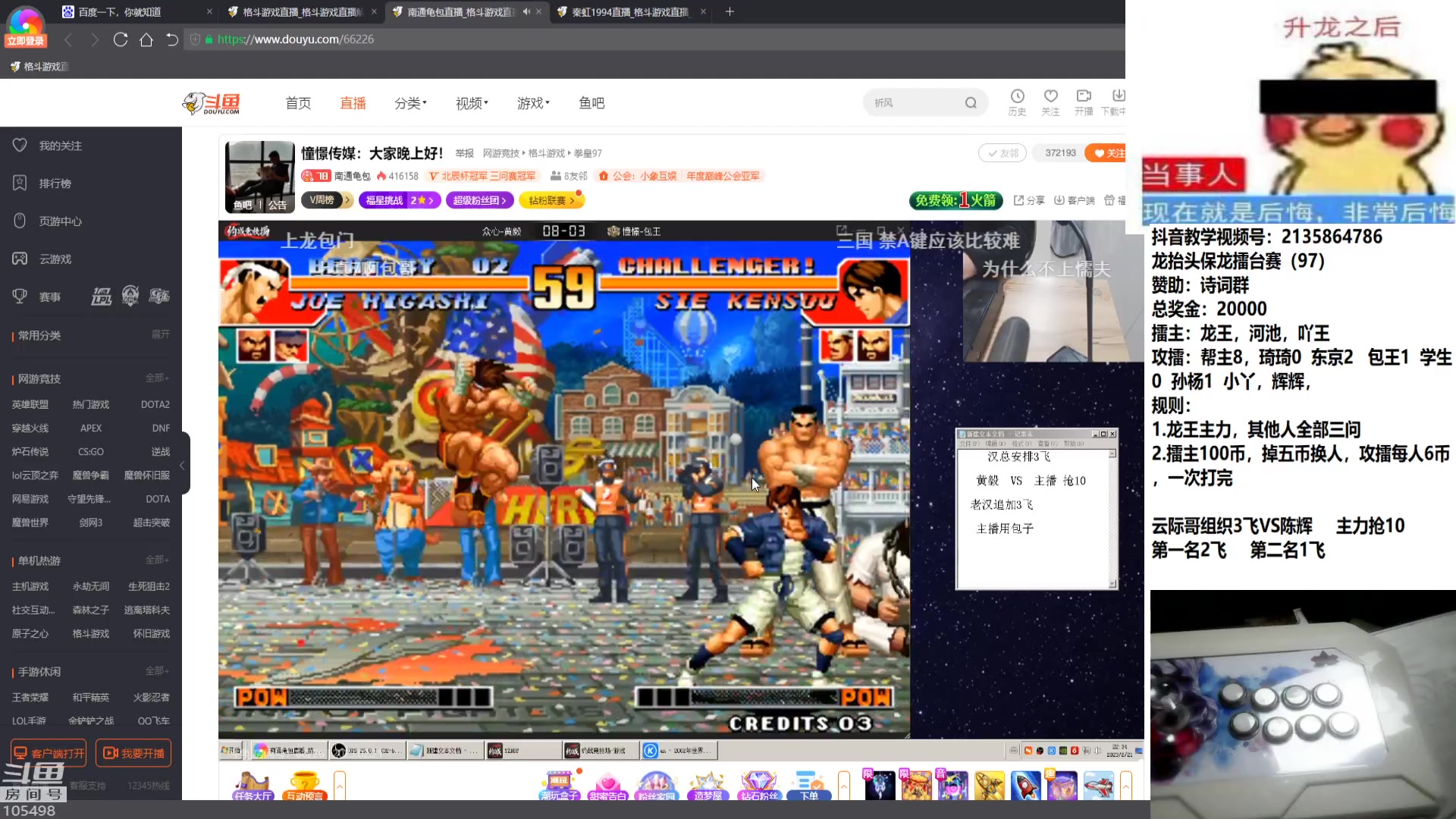Open the 直播 navigation item
This screenshot has height=819, width=1456.
353,103
